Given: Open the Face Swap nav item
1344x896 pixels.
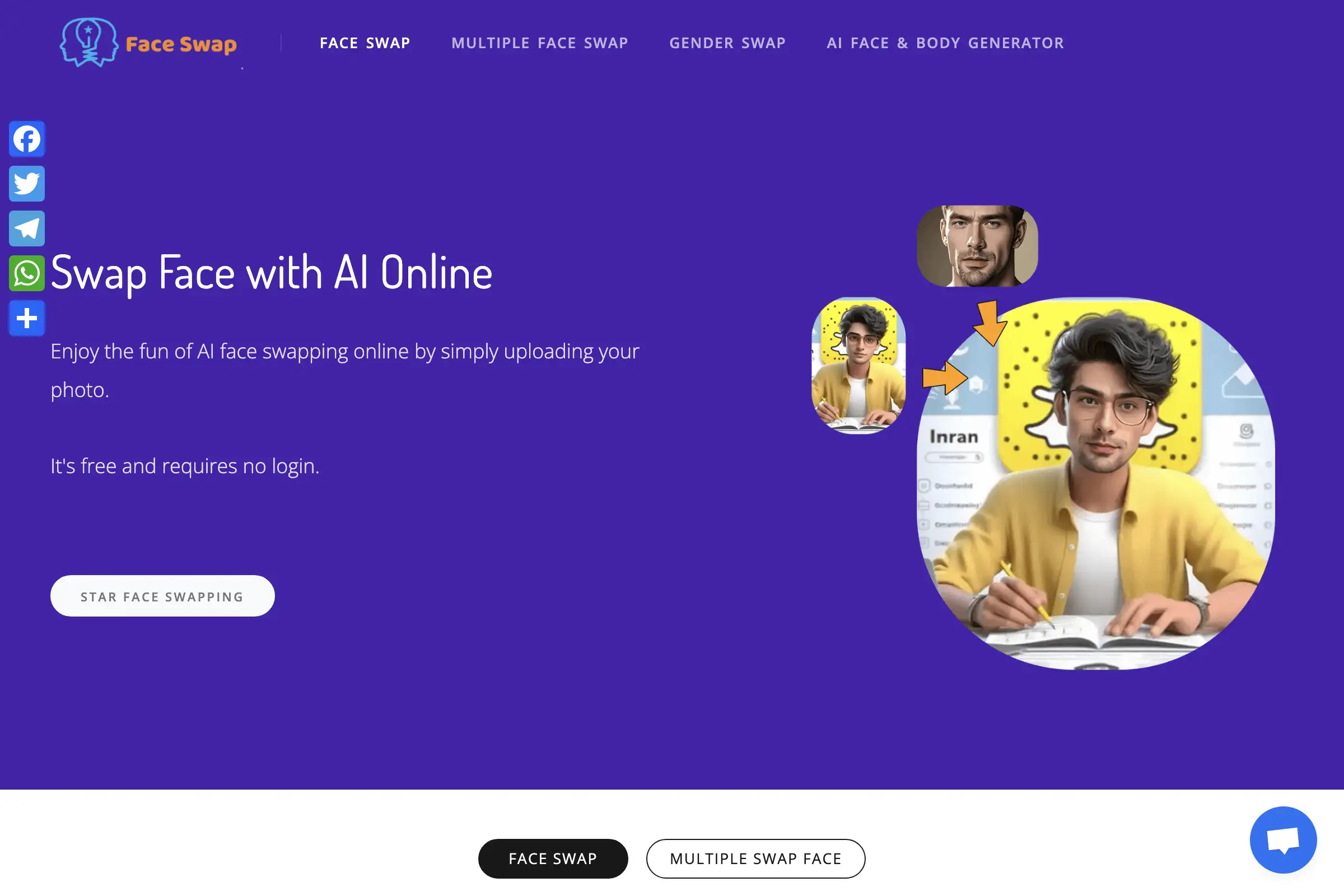Looking at the screenshot, I should [365, 43].
